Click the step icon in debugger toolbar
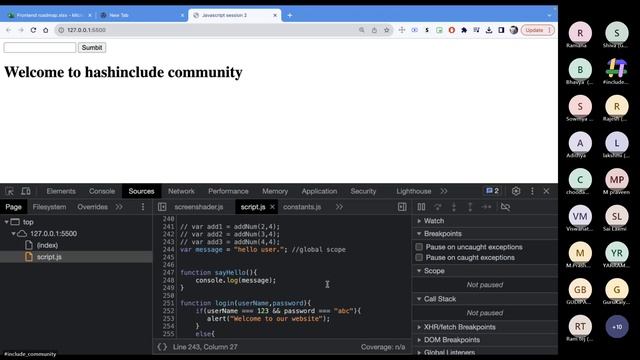Screen dimensions: 640x360 [x=487, y=207]
